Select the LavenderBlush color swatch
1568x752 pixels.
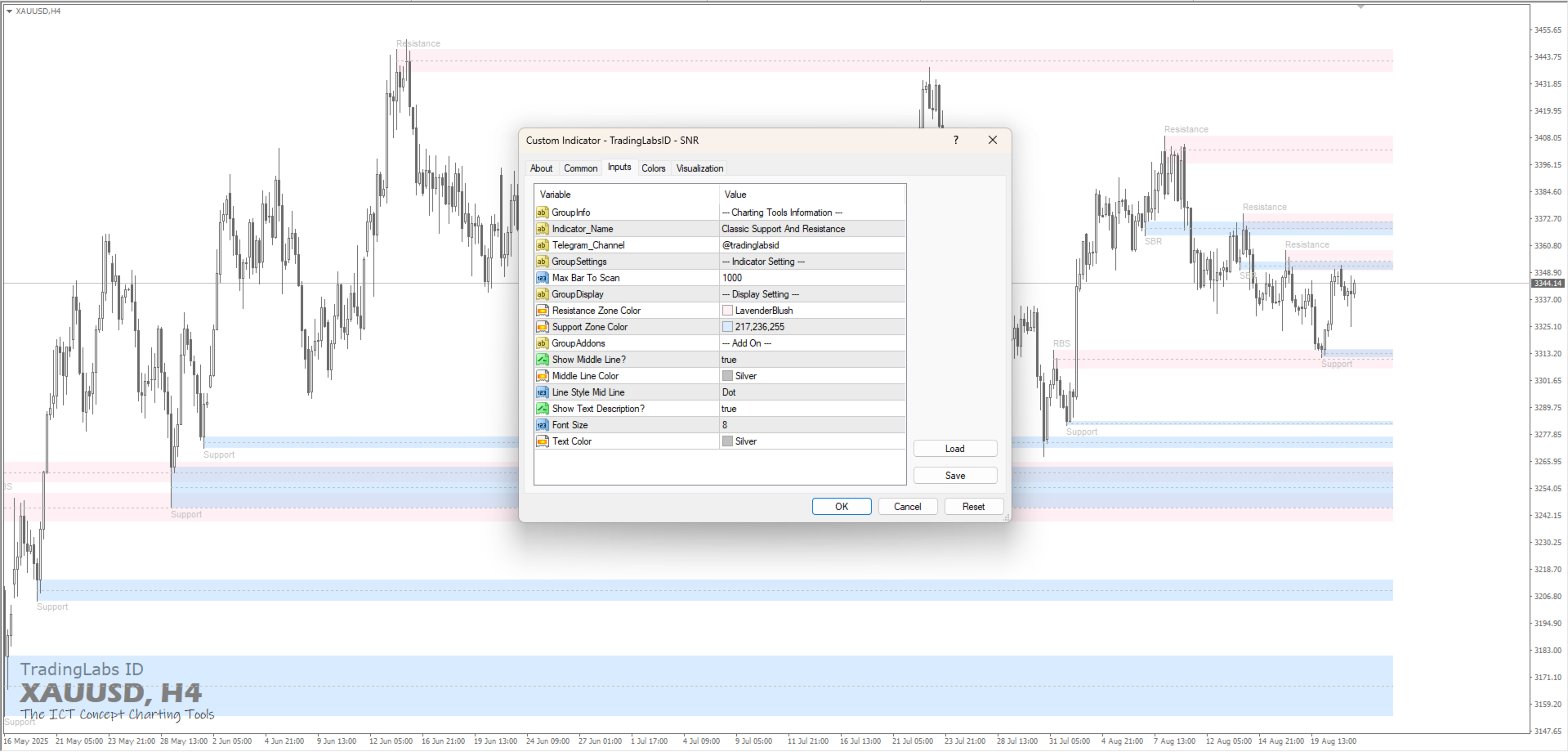pyautogui.click(x=727, y=311)
